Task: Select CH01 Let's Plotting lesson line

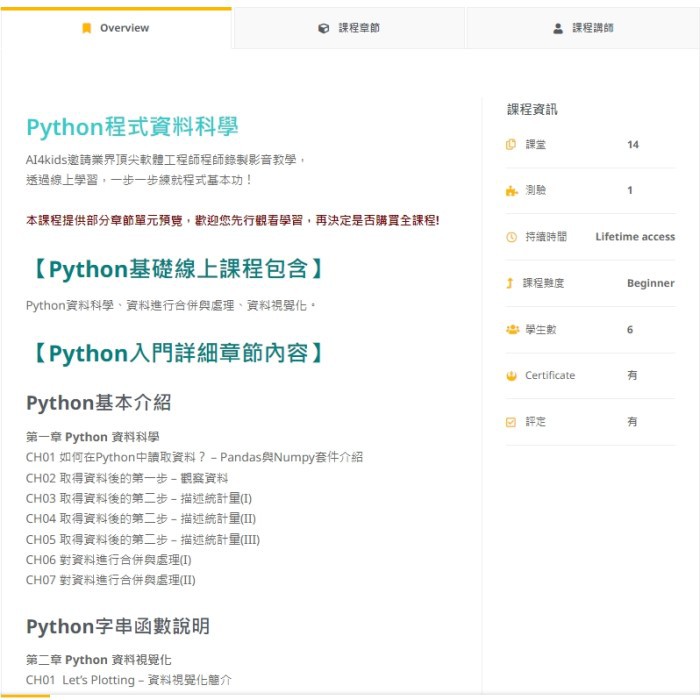Action: [x=128, y=680]
